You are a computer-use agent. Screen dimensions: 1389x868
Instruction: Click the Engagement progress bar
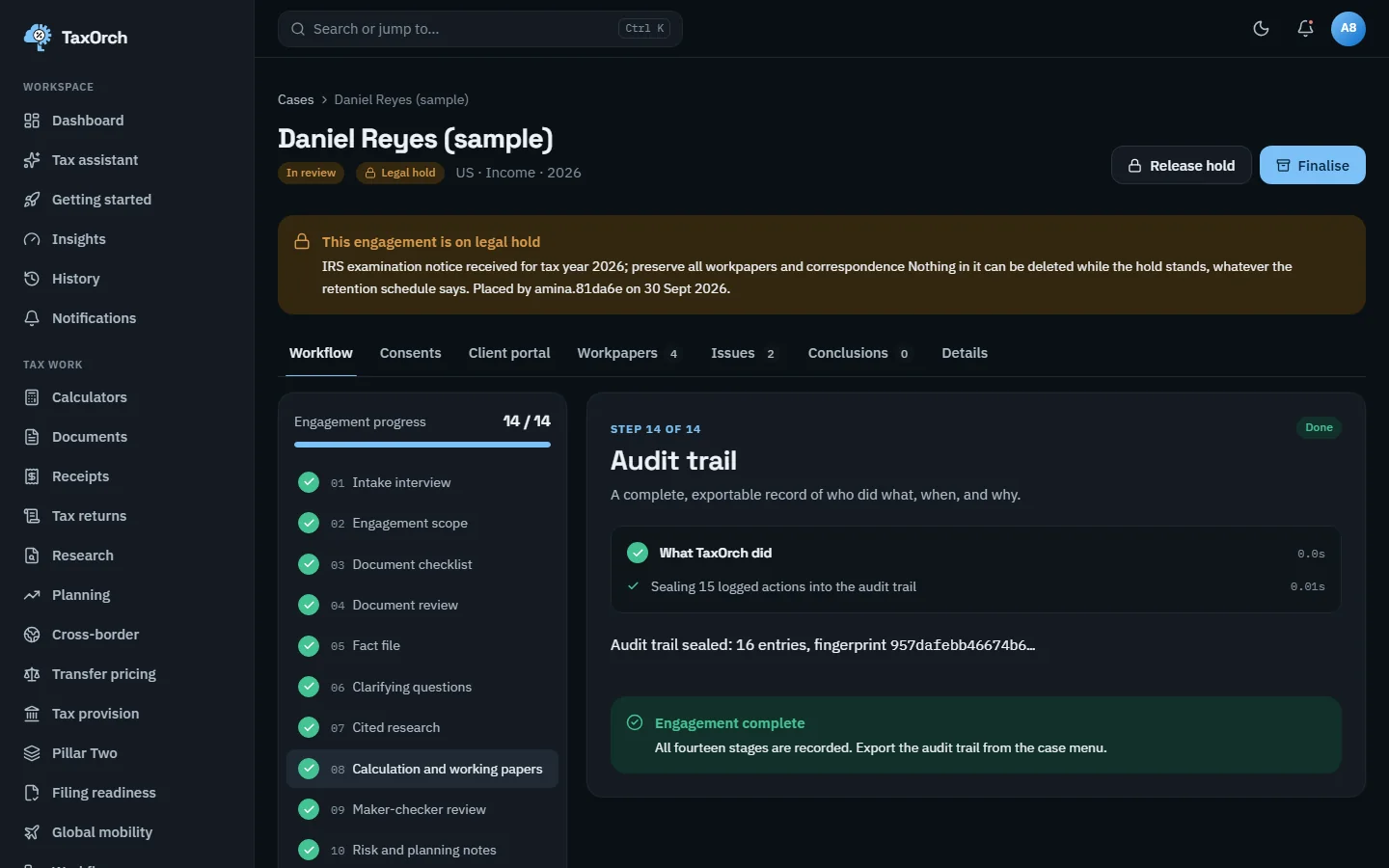(422, 445)
